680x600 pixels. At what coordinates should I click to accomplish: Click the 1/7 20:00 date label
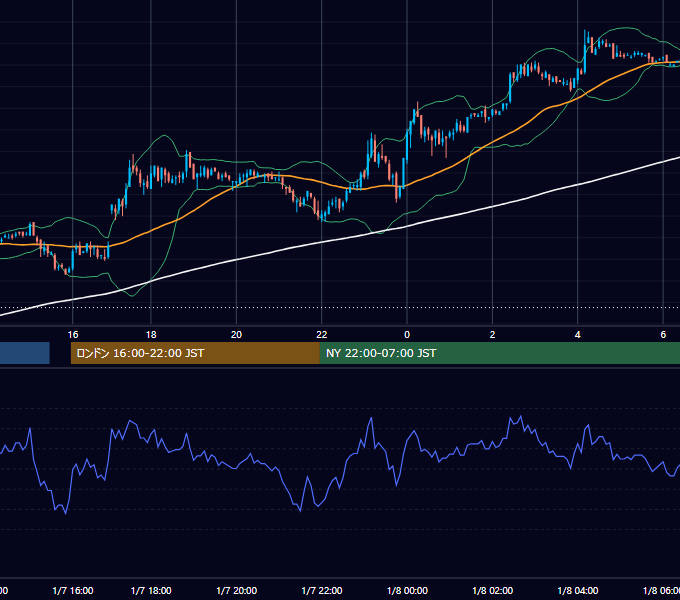(236, 590)
